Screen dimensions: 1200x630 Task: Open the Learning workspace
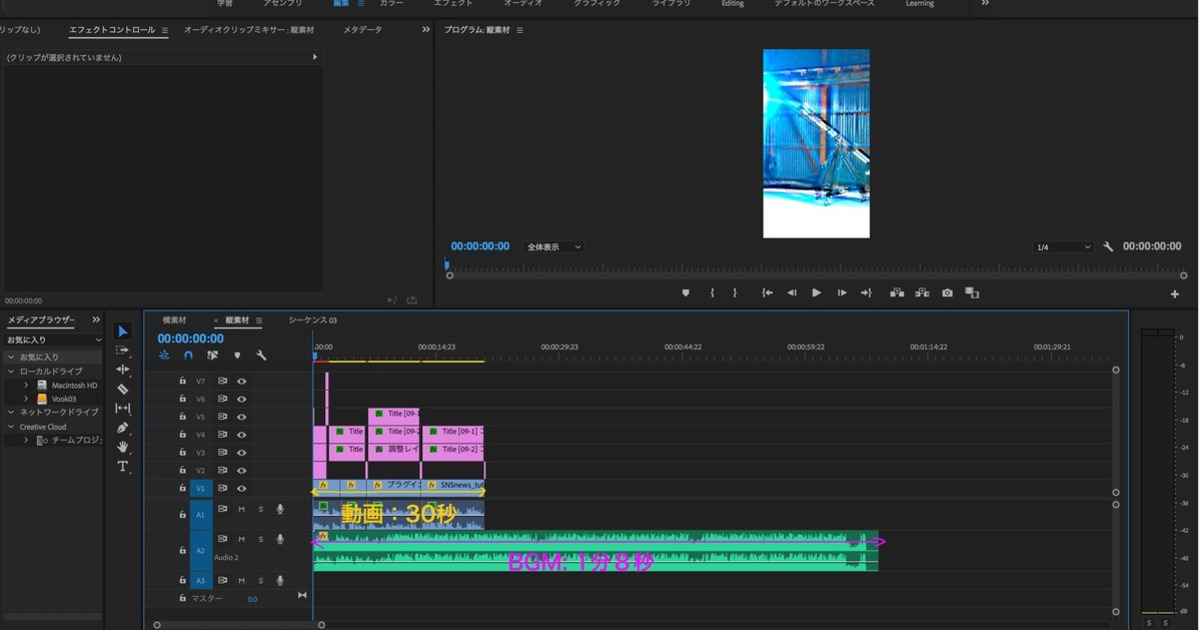click(x=919, y=4)
